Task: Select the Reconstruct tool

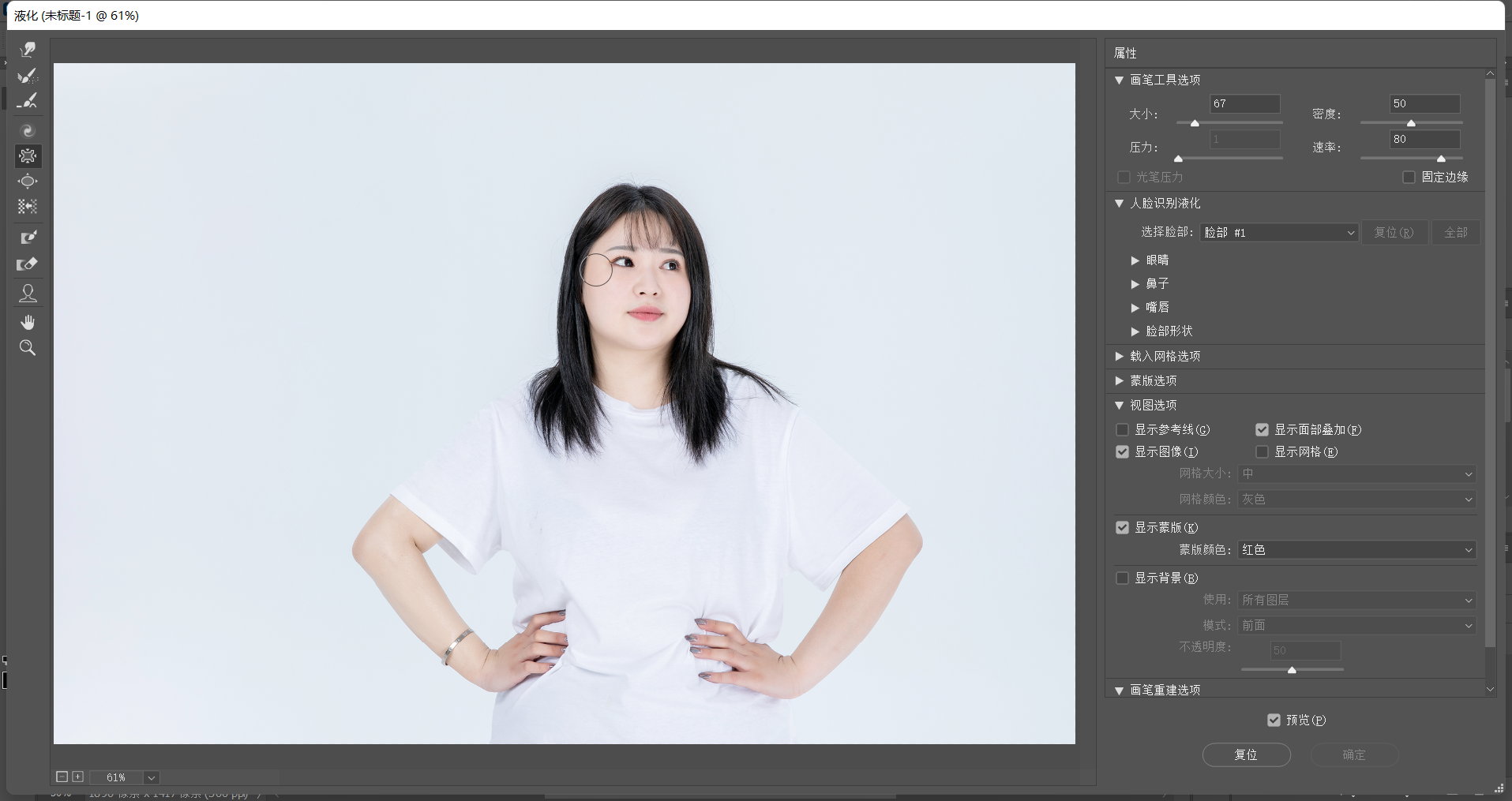Action: [28, 76]
